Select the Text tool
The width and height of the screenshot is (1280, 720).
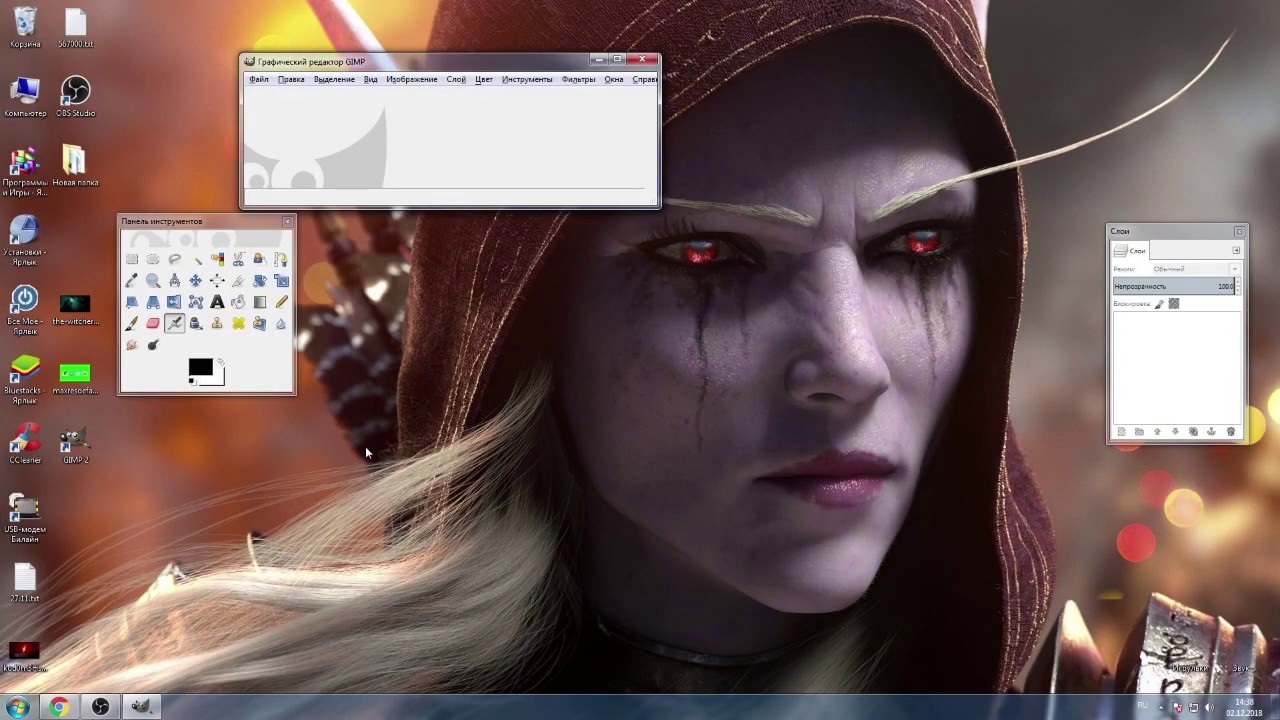[x=217, y=302]
